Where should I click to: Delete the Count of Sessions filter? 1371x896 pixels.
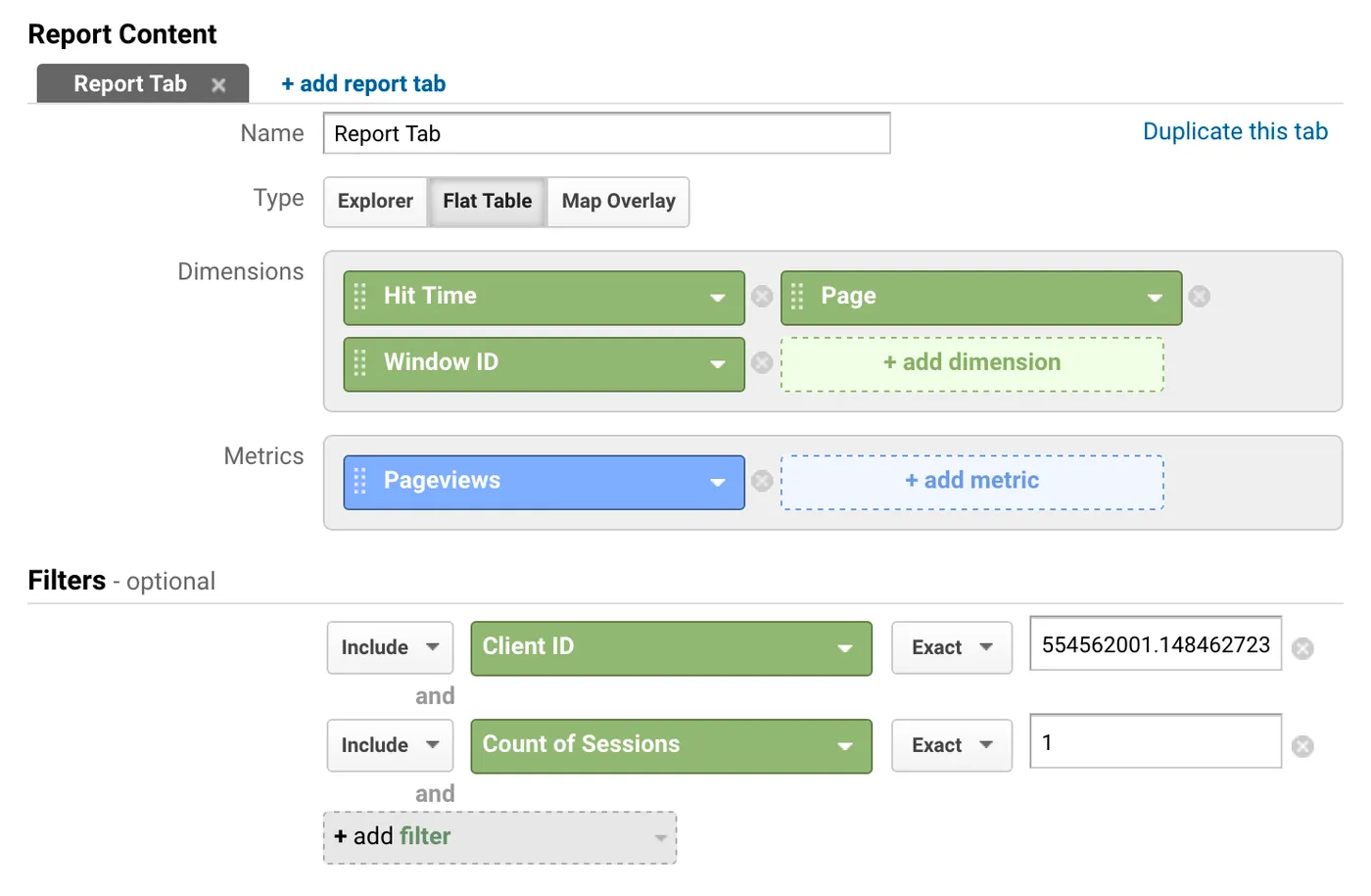point(1302,746)
